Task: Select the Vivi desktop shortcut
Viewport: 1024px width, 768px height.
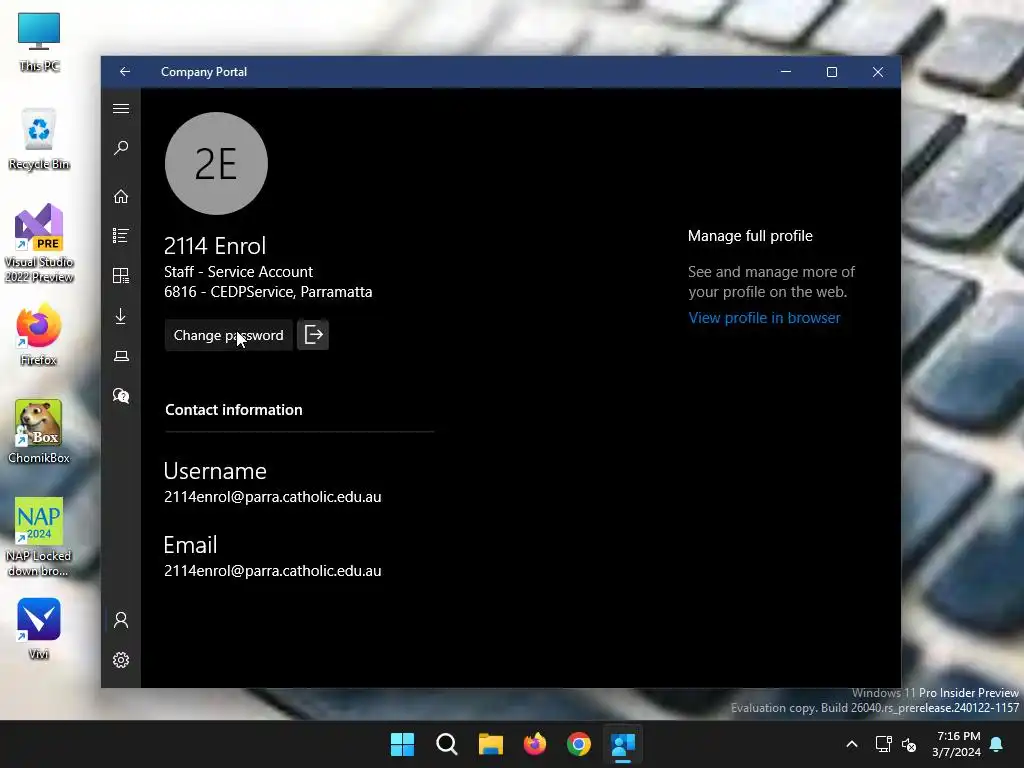Action: click(x=39, y=629)
